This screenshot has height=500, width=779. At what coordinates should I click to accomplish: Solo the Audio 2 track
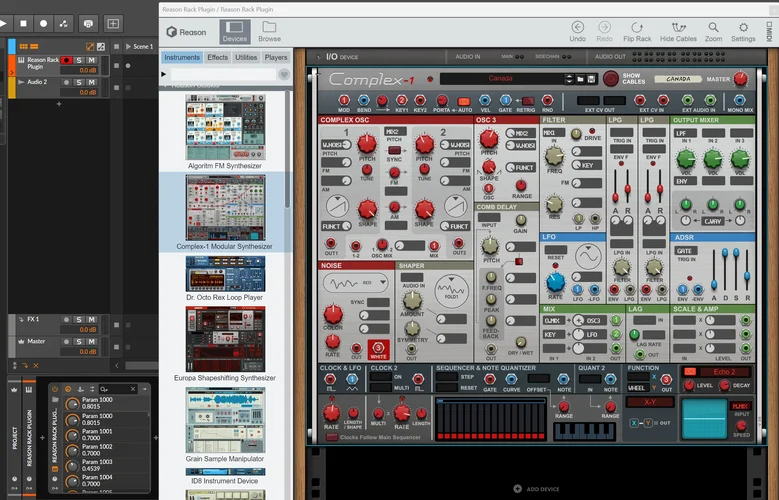[79, 82]
